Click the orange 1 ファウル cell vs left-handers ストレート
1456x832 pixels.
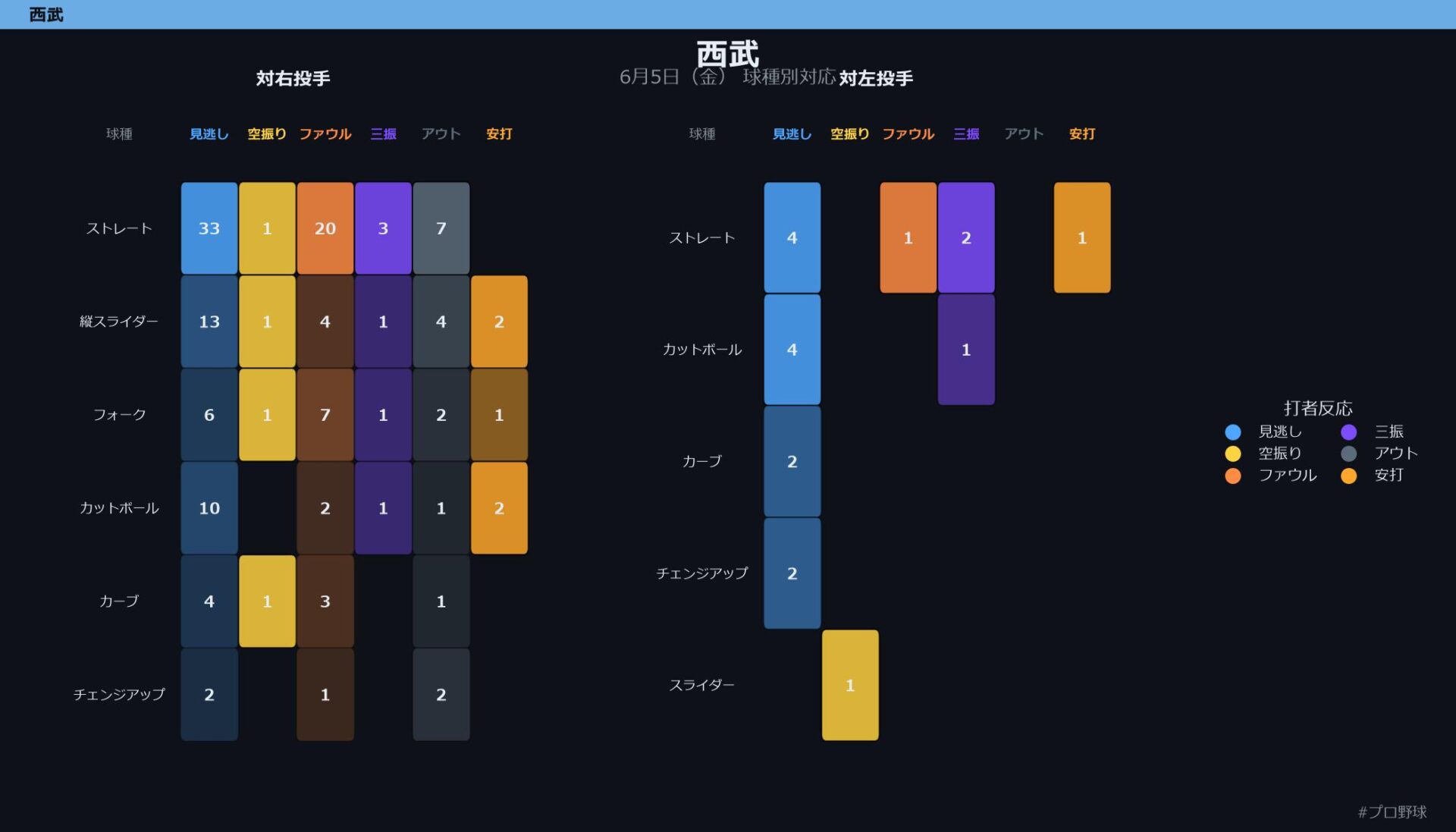tap(908, 237)
